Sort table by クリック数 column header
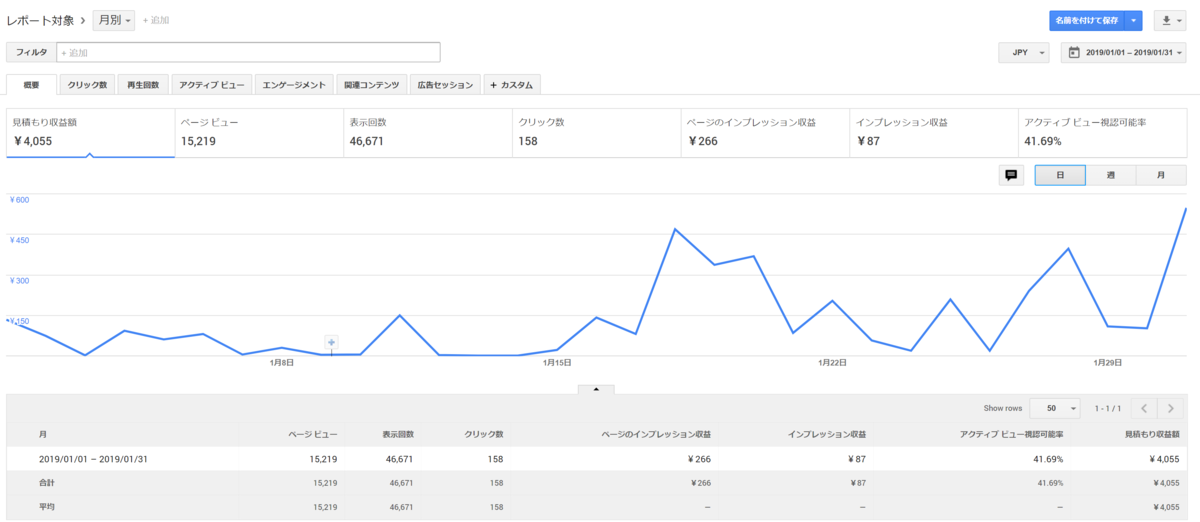The width and height of the screenshot is (1200, 522). (x=484, y=435)
